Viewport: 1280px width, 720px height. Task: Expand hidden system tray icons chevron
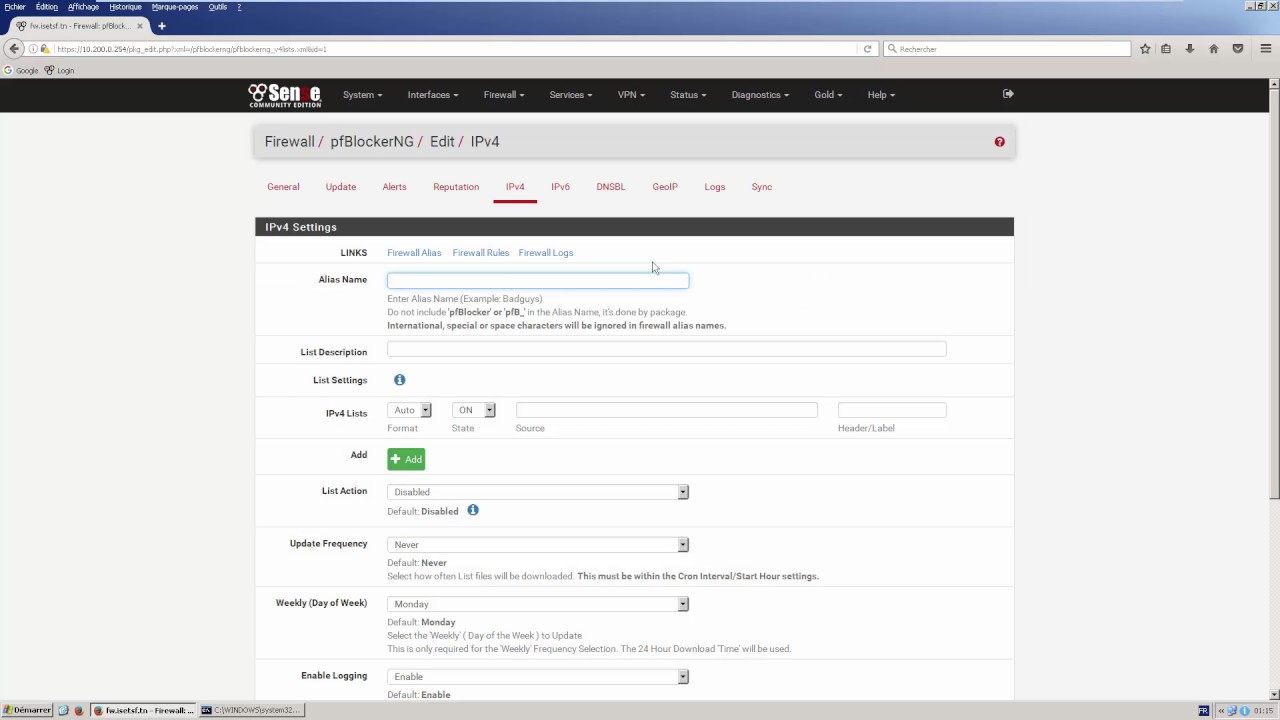[1220, 711]
